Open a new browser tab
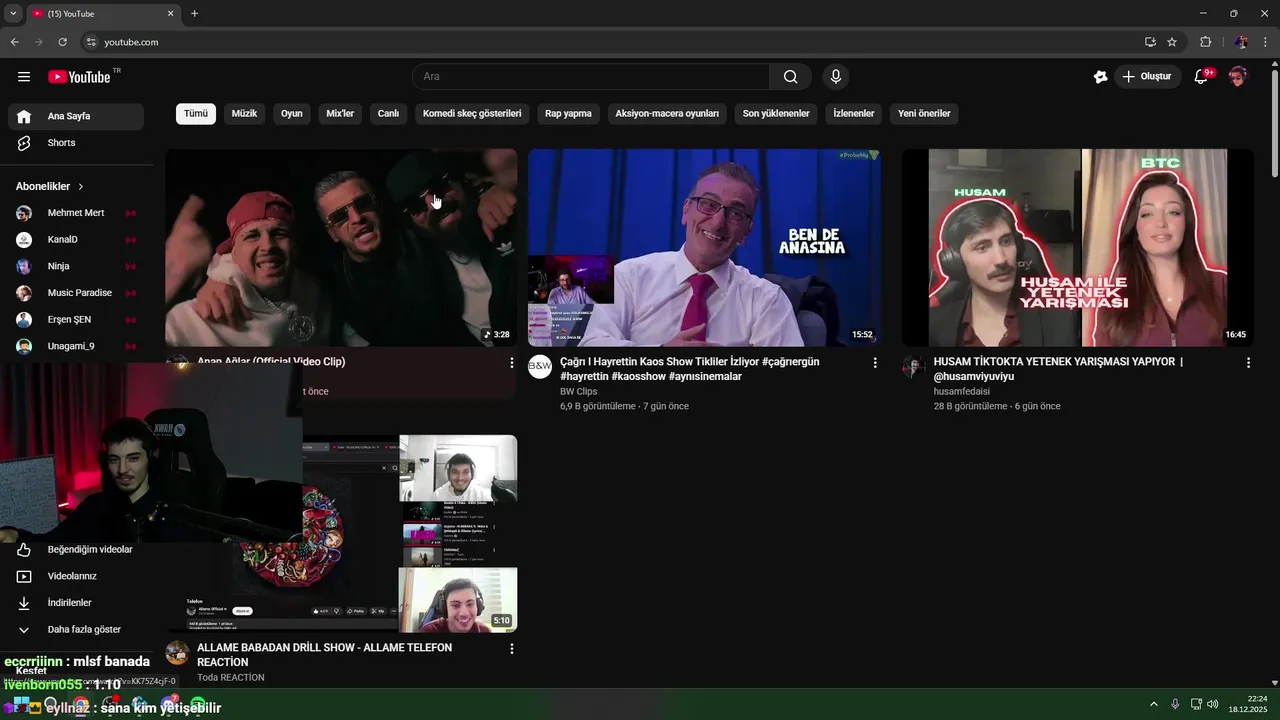1280x720 pixels. coord(194,14)
